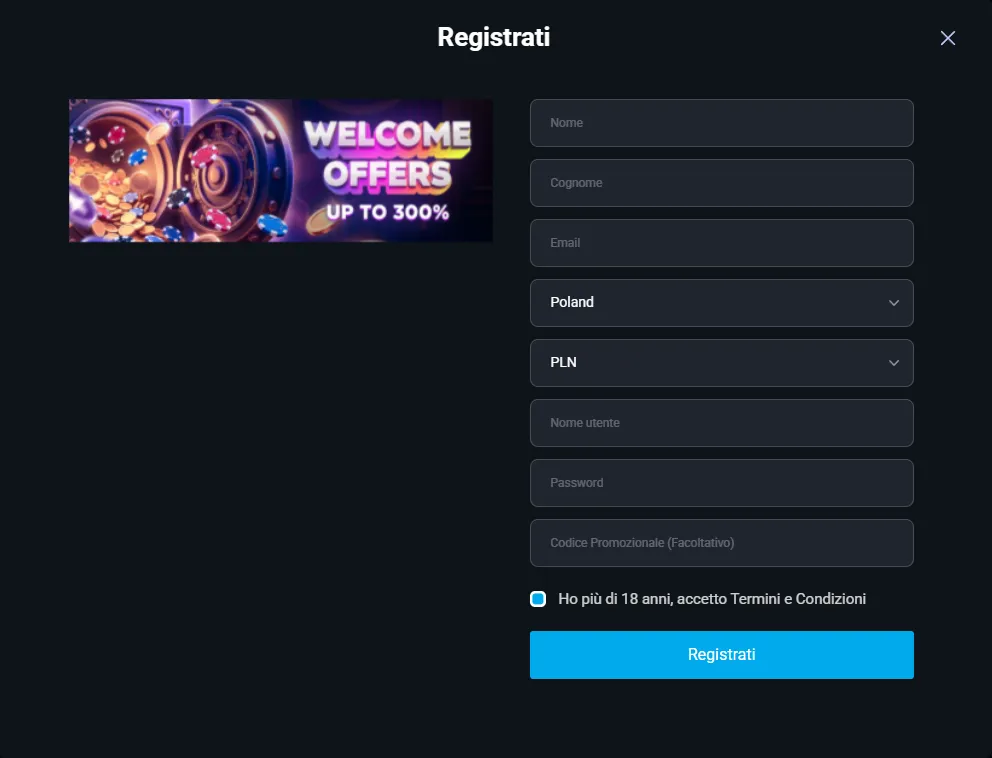Focus the Nome input field
The image size is (992, 758).
click(x=721, y=123)
